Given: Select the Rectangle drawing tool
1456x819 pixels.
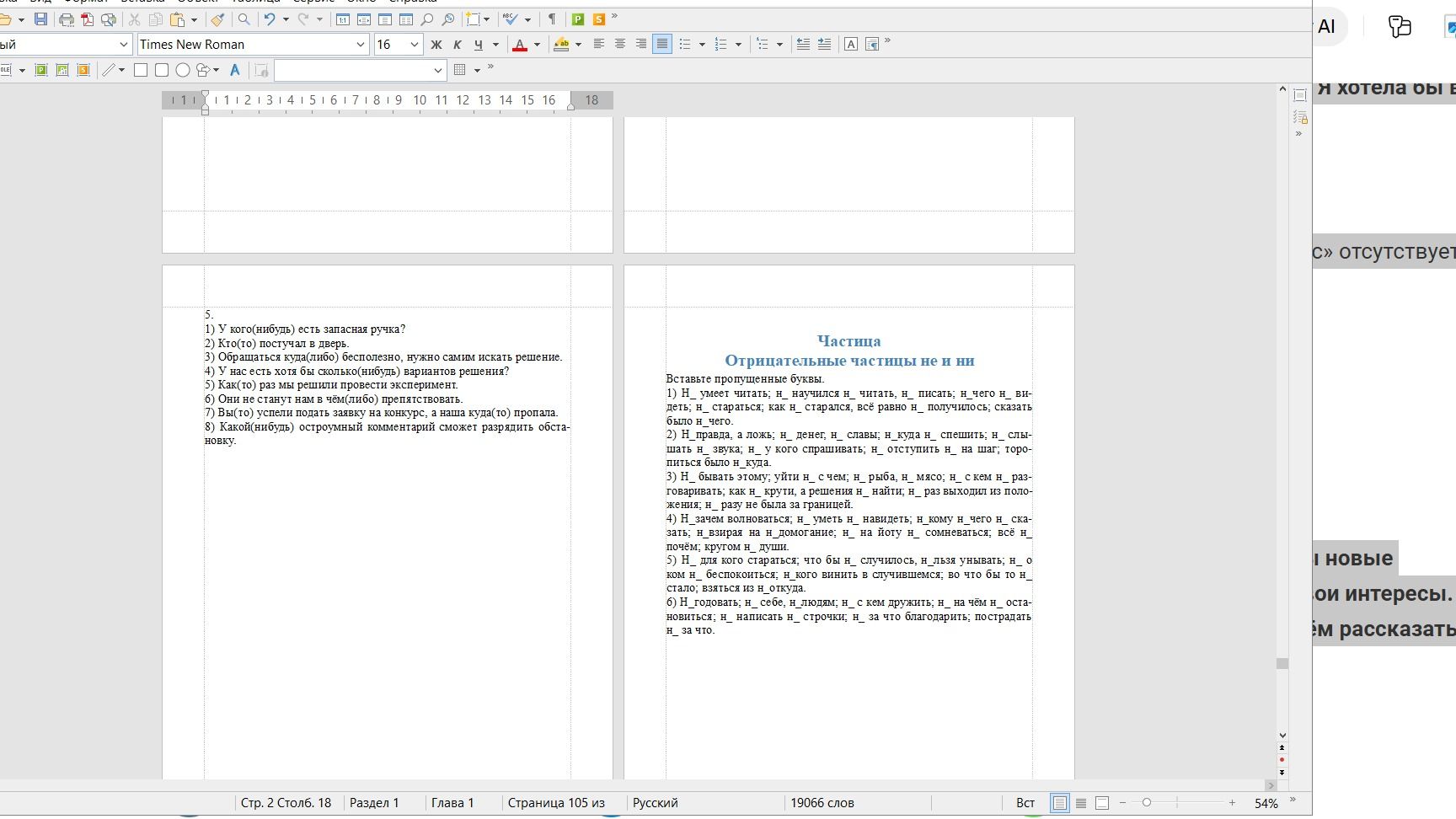Looking at the screenshot, I should pos(141,70).
